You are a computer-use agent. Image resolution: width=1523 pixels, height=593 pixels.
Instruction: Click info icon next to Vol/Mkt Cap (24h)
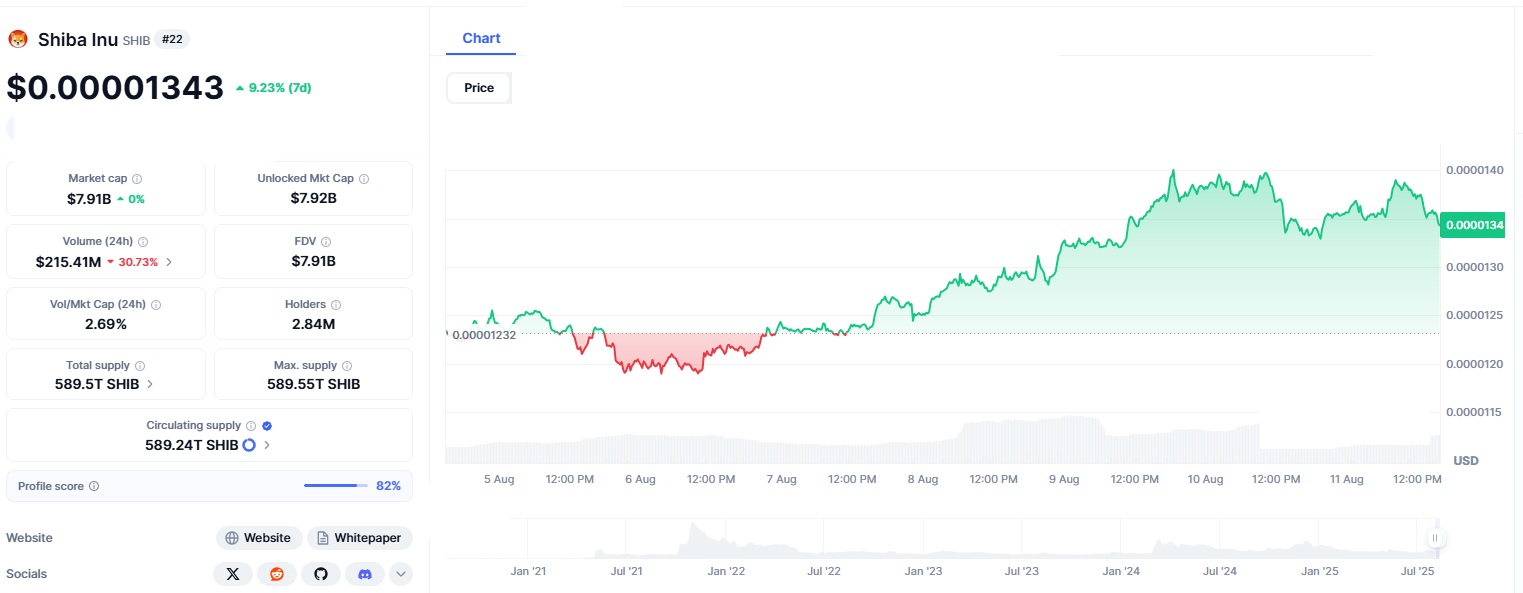(x=156, y=305)
